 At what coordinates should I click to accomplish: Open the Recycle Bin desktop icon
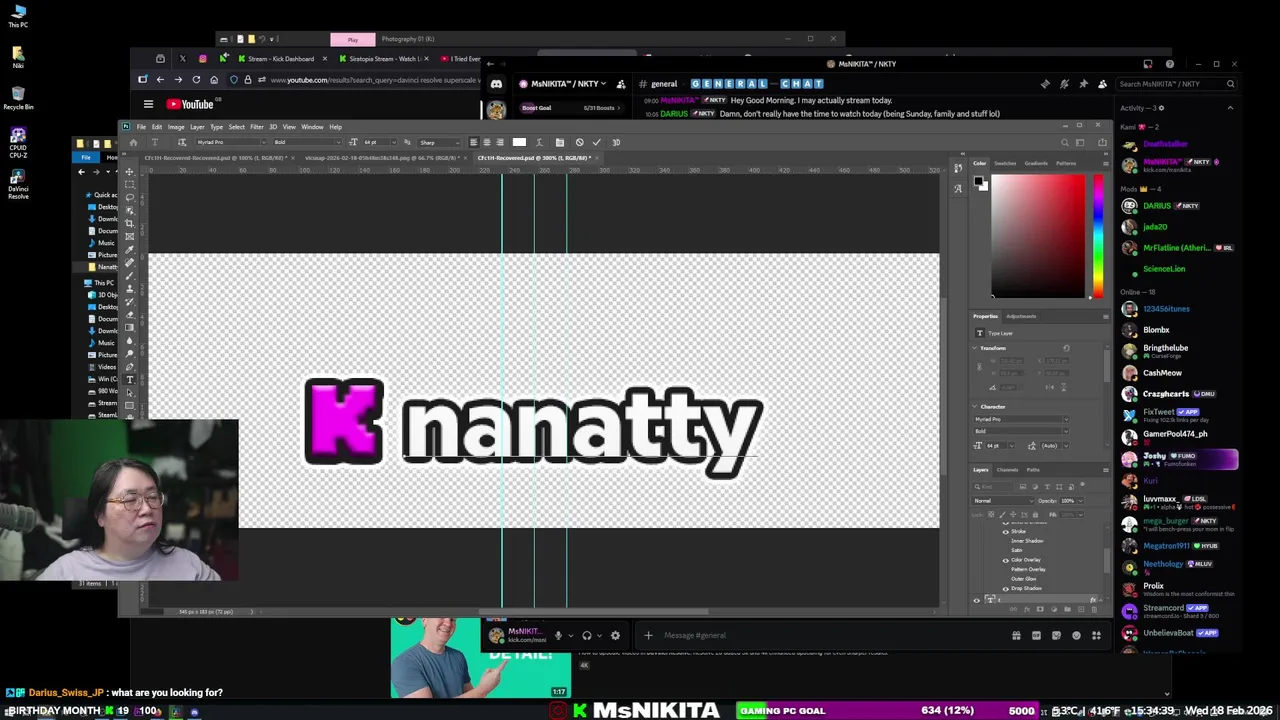[18, 97]
